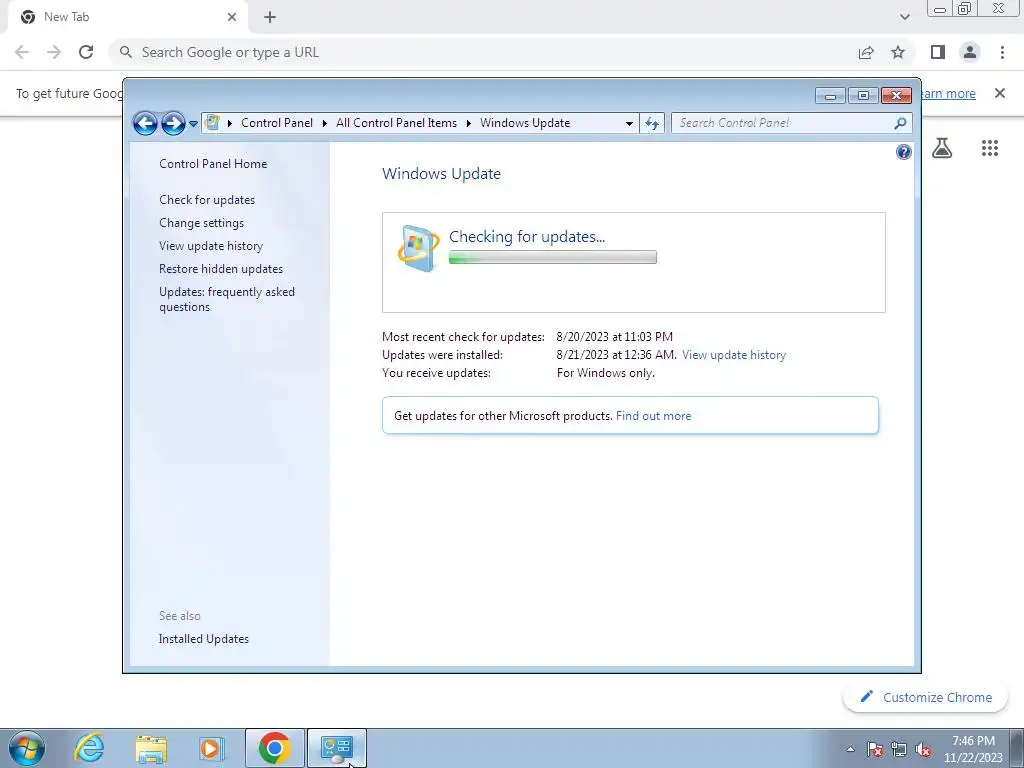Click the Checking for updates... heading
This screenshot has width=1024, height=768.
[x=527, y=236]
